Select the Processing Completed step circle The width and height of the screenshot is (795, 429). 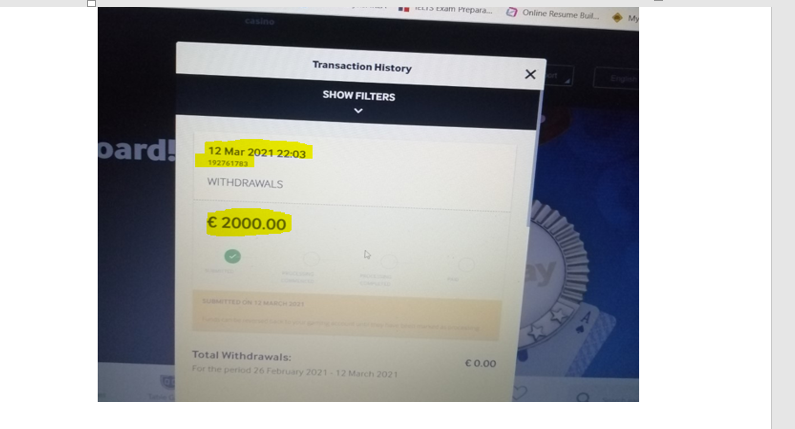[389, 262]
